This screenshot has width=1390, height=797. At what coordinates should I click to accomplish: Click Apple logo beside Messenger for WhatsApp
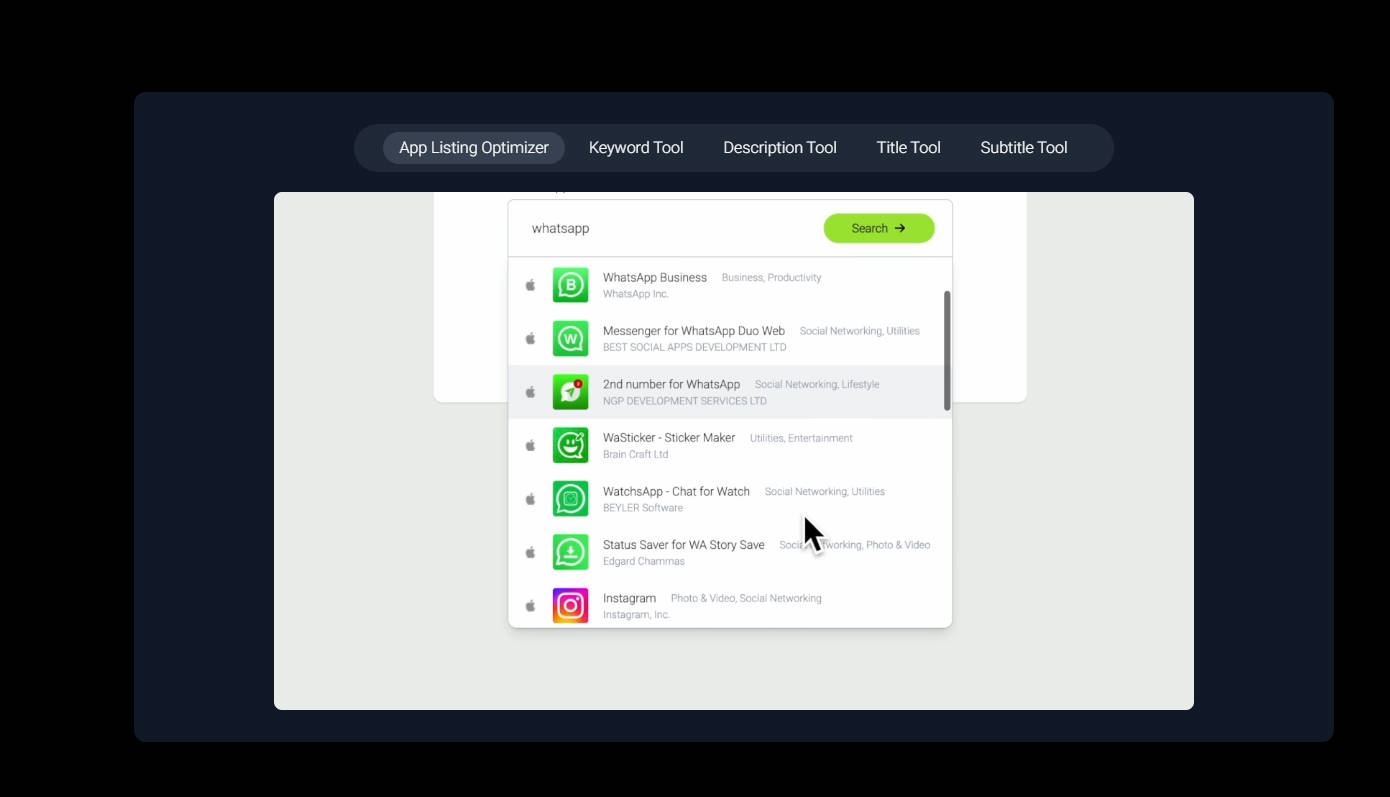[x=531, y=338]
